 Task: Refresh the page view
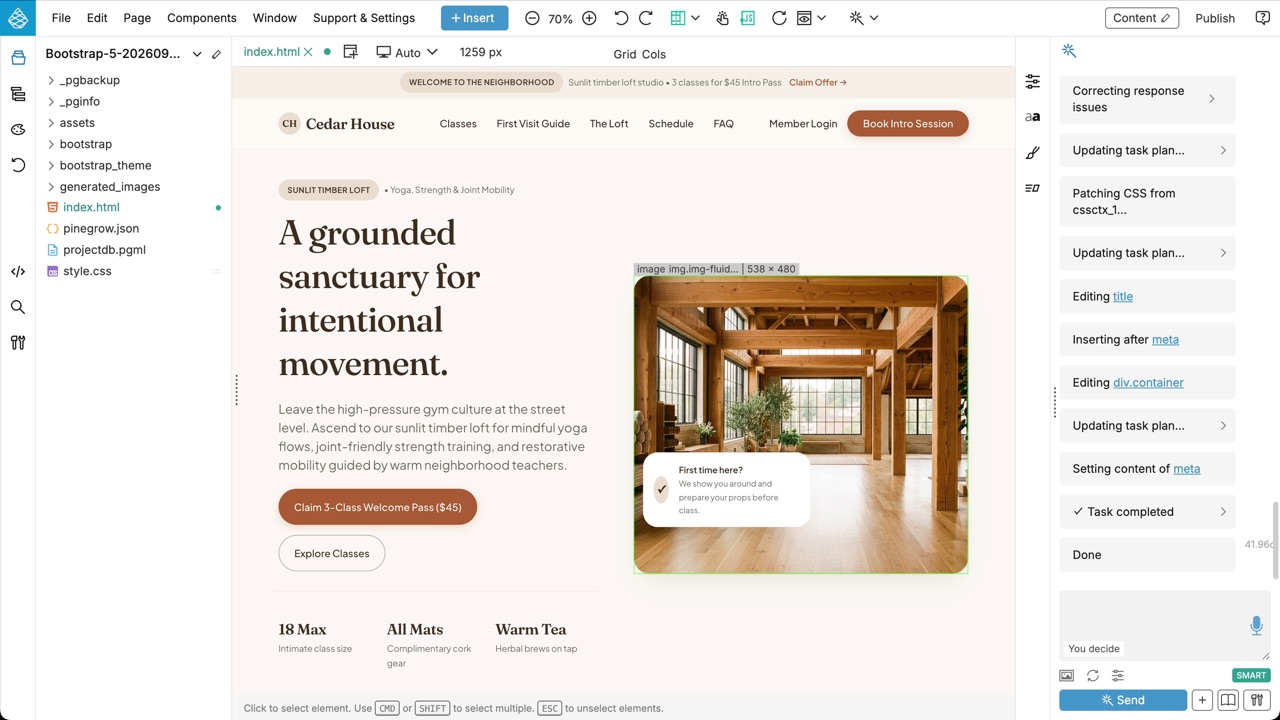click(x=779, y=18)
